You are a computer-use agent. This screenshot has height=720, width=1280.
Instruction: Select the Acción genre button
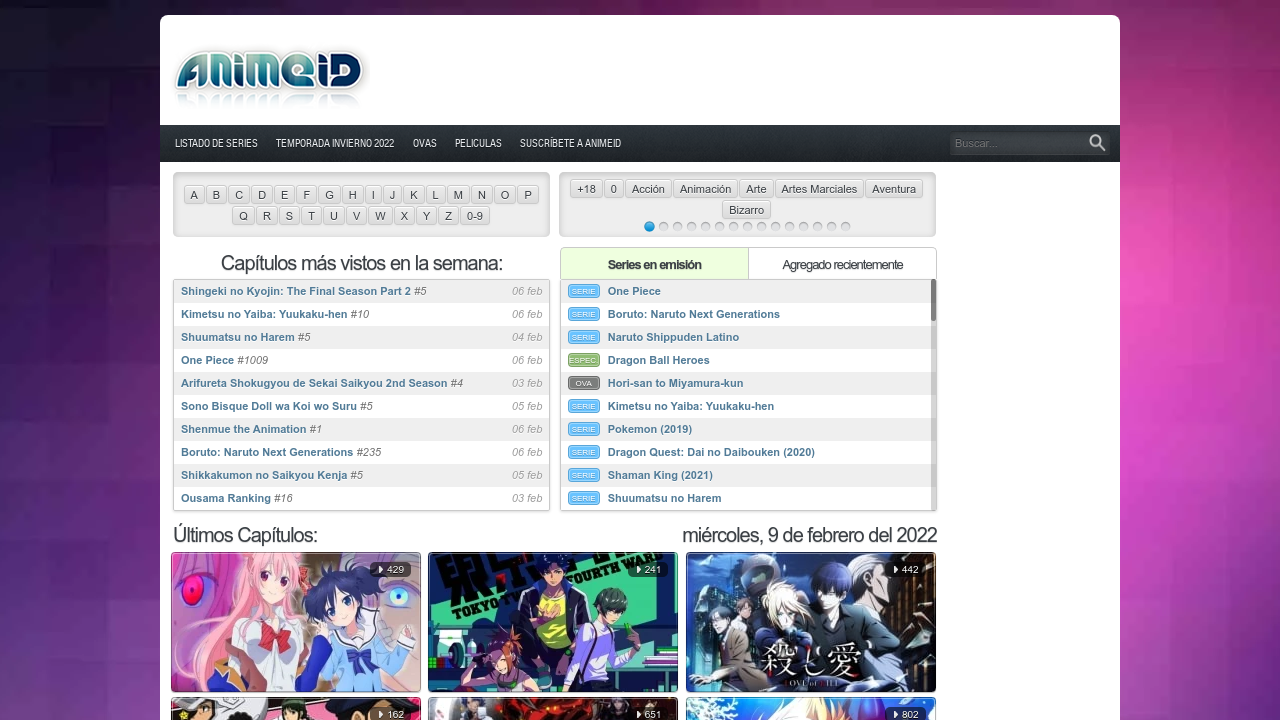click(x=648, y=189)
